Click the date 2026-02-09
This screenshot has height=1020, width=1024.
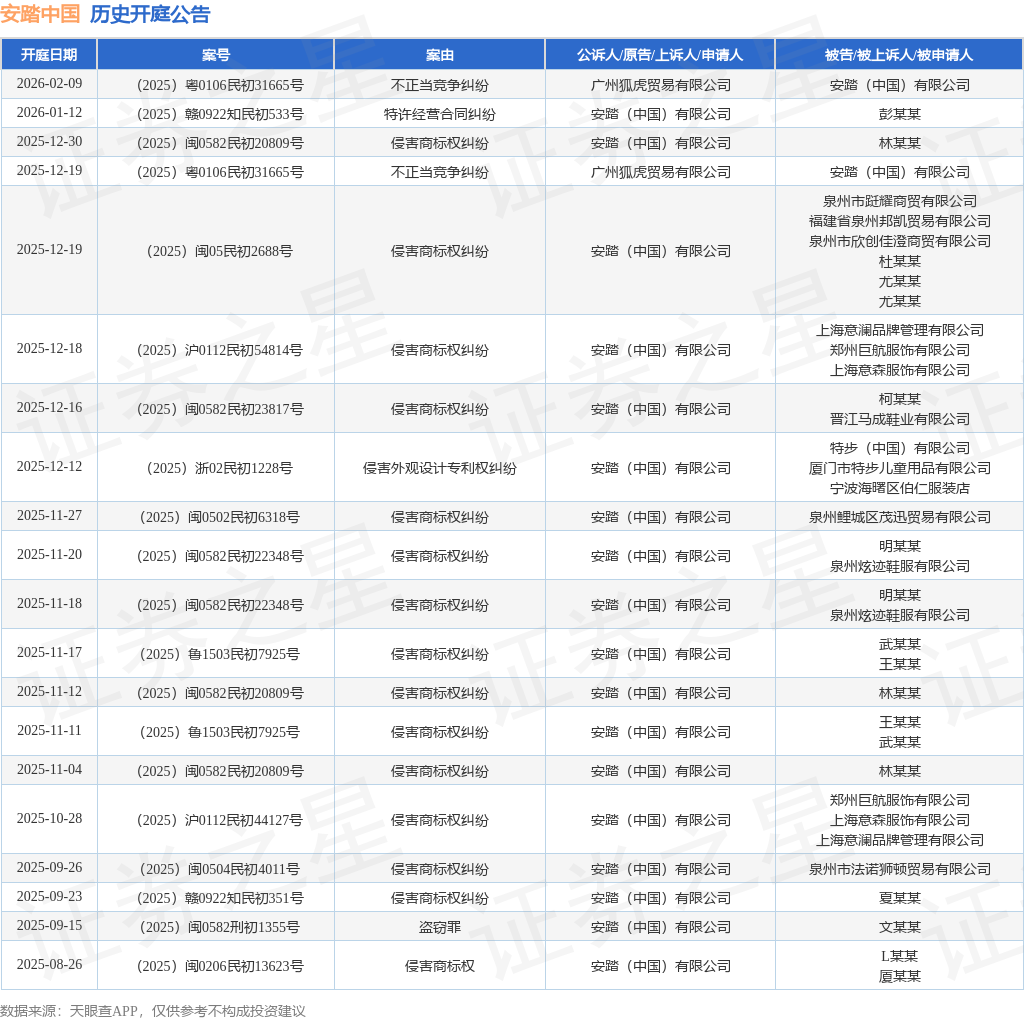(50, 84)
